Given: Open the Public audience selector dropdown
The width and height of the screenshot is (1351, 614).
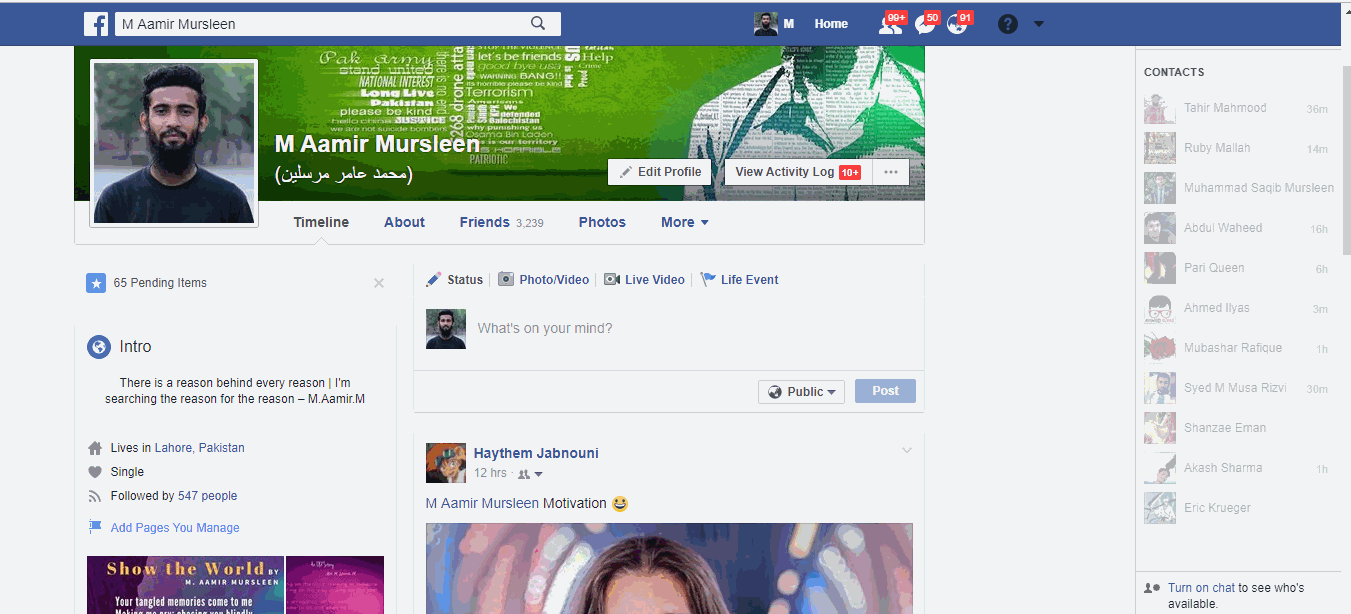Looking at the screenshot, I should [x=801, y=392].
